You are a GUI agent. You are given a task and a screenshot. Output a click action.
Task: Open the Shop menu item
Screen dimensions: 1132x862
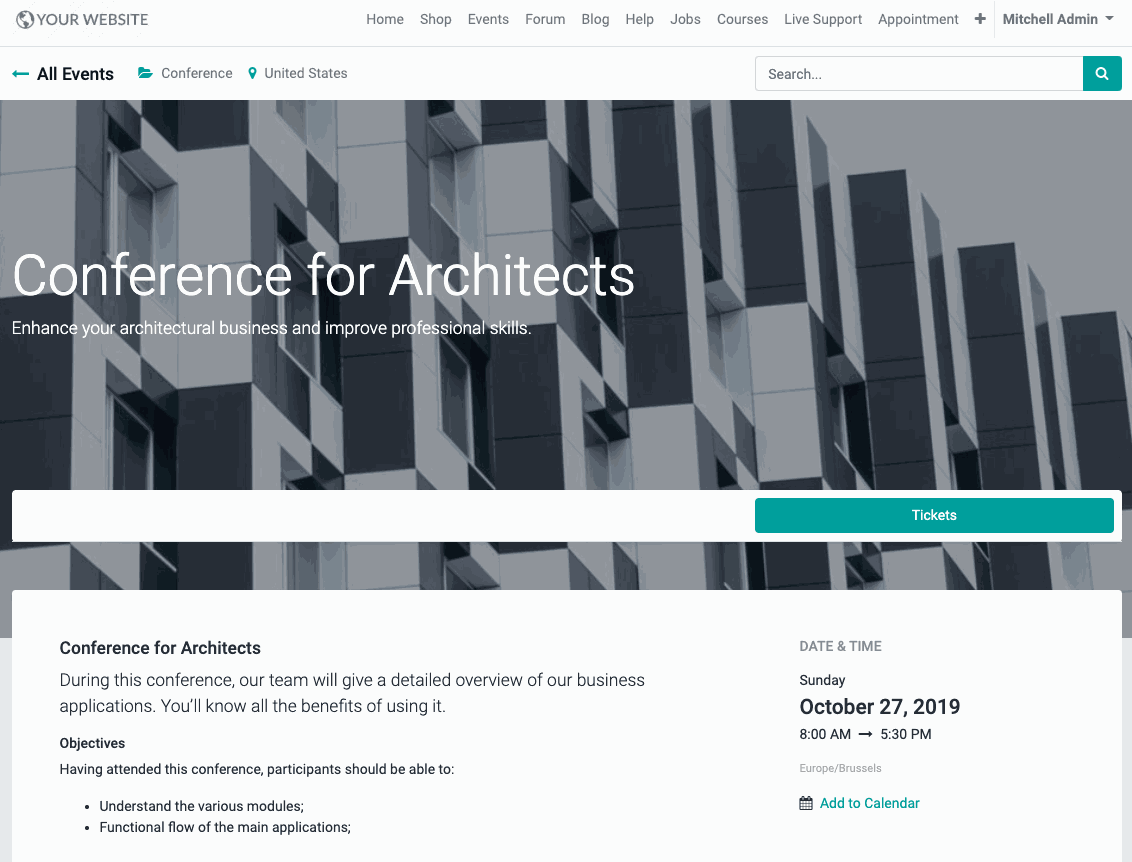(435, 19)
